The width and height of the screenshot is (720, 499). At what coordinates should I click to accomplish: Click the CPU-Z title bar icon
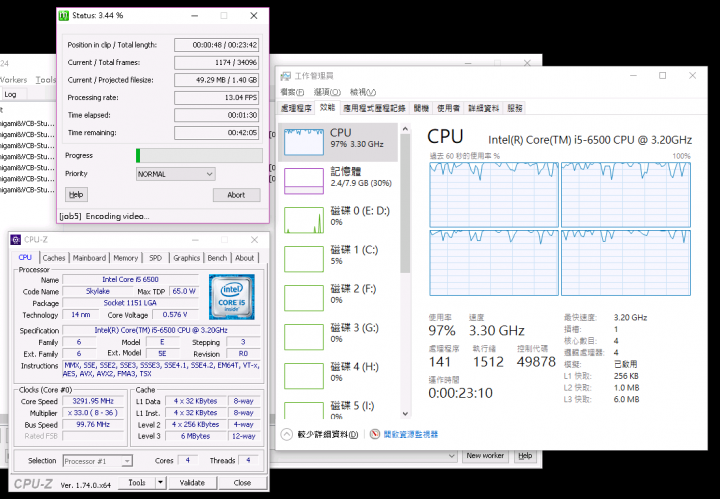(x=16, y=240)
